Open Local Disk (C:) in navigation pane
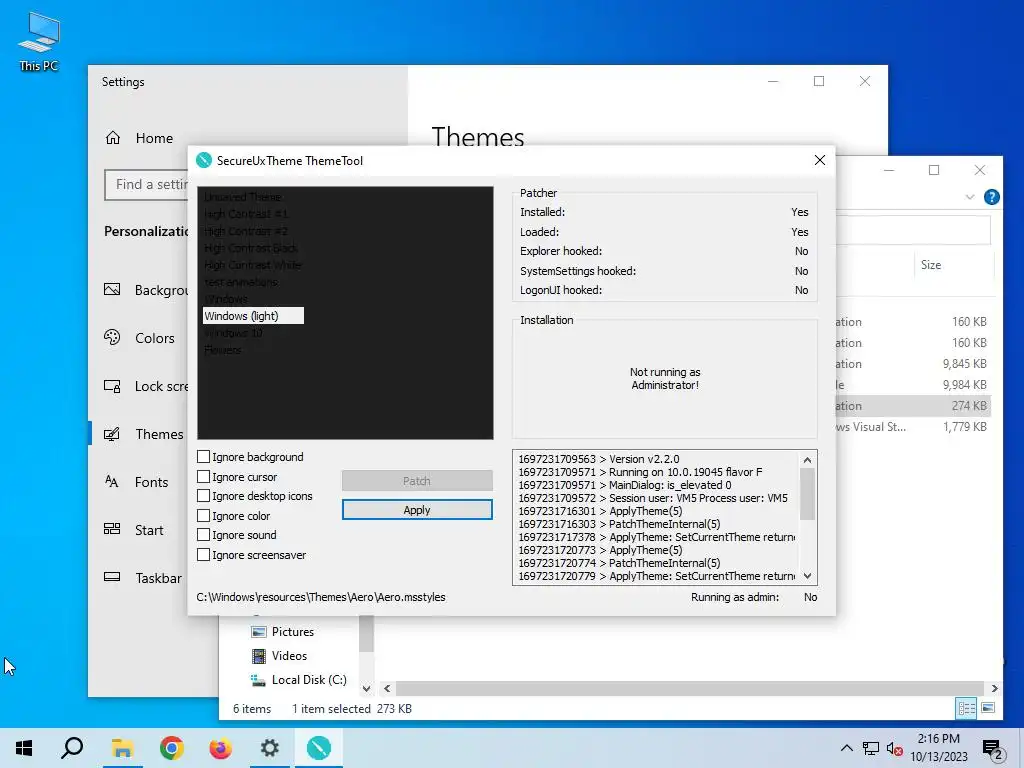1024x768 pixels. pos(298,680)
